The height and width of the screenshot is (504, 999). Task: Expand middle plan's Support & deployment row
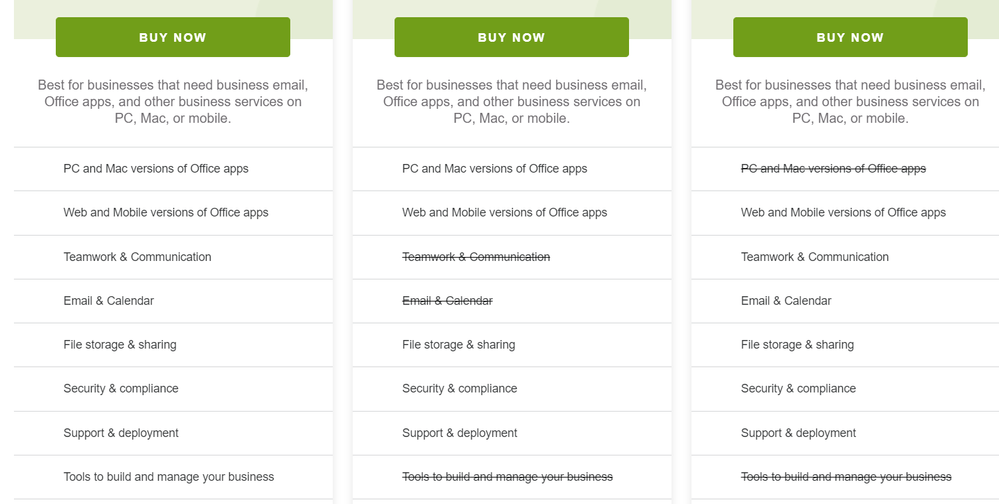pyautogui.click(x=459, y=433)
